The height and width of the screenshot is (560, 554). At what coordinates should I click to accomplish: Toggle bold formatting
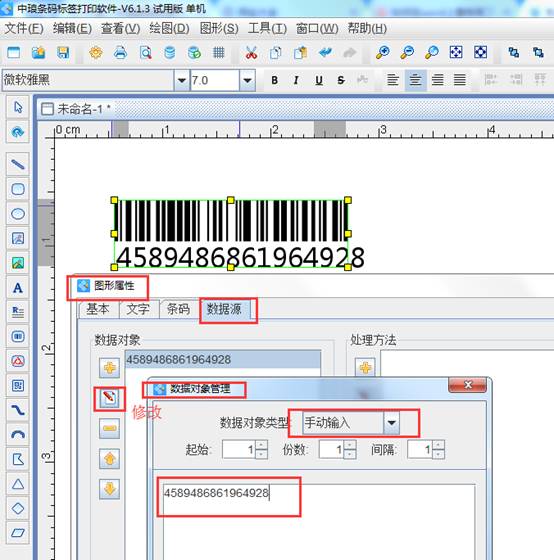(x=274, y=80)
